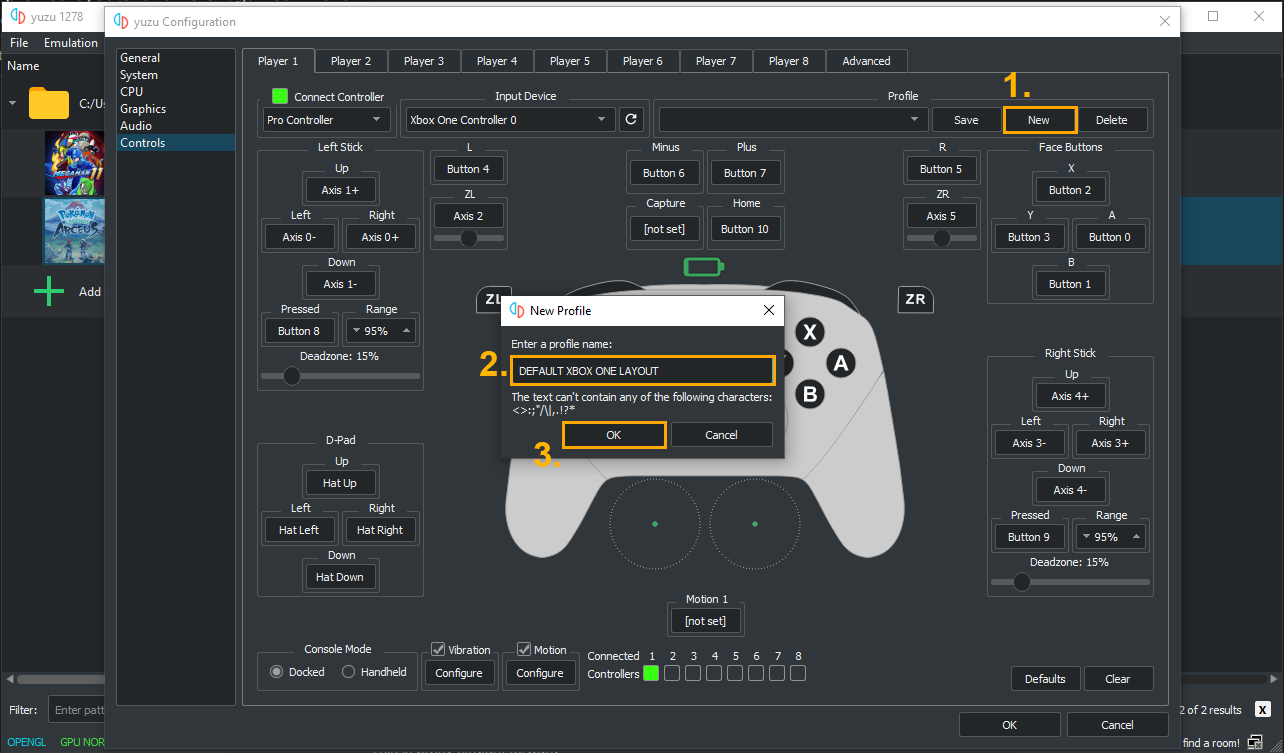Click the Defaults button
1284x753 pixels.
[1045, 679]
